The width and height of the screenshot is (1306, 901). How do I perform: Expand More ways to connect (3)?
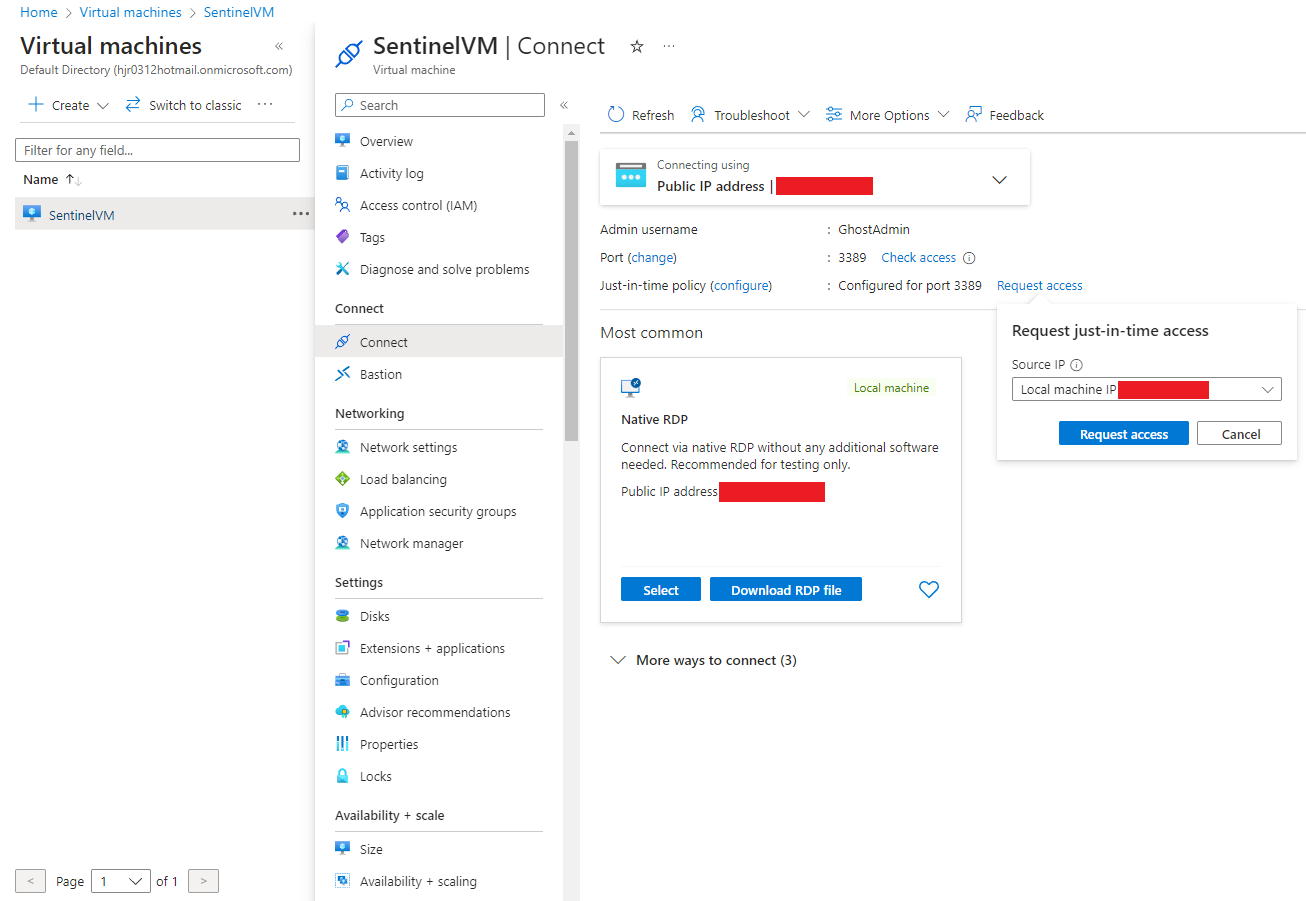[x=704, y=660]
